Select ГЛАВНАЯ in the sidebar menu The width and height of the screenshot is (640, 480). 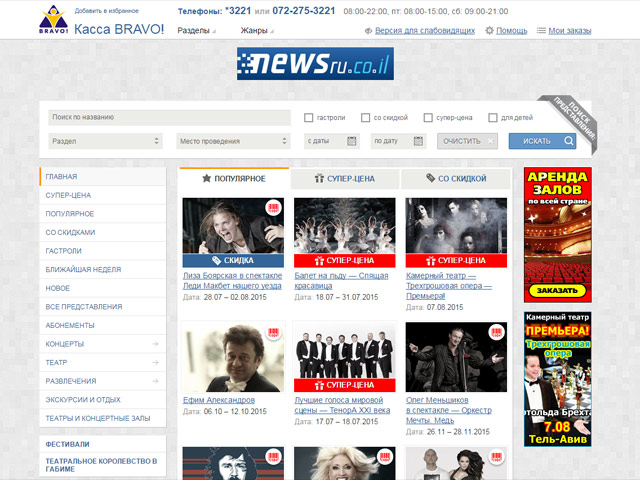click(x=103, y=177)
